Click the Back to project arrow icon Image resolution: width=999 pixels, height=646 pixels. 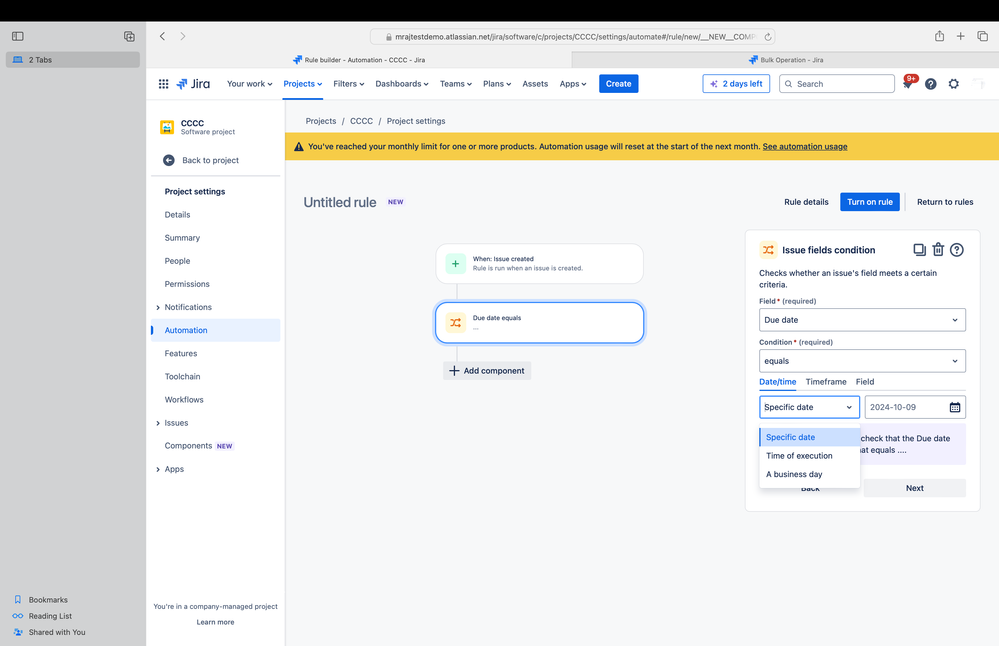[169, 161]
